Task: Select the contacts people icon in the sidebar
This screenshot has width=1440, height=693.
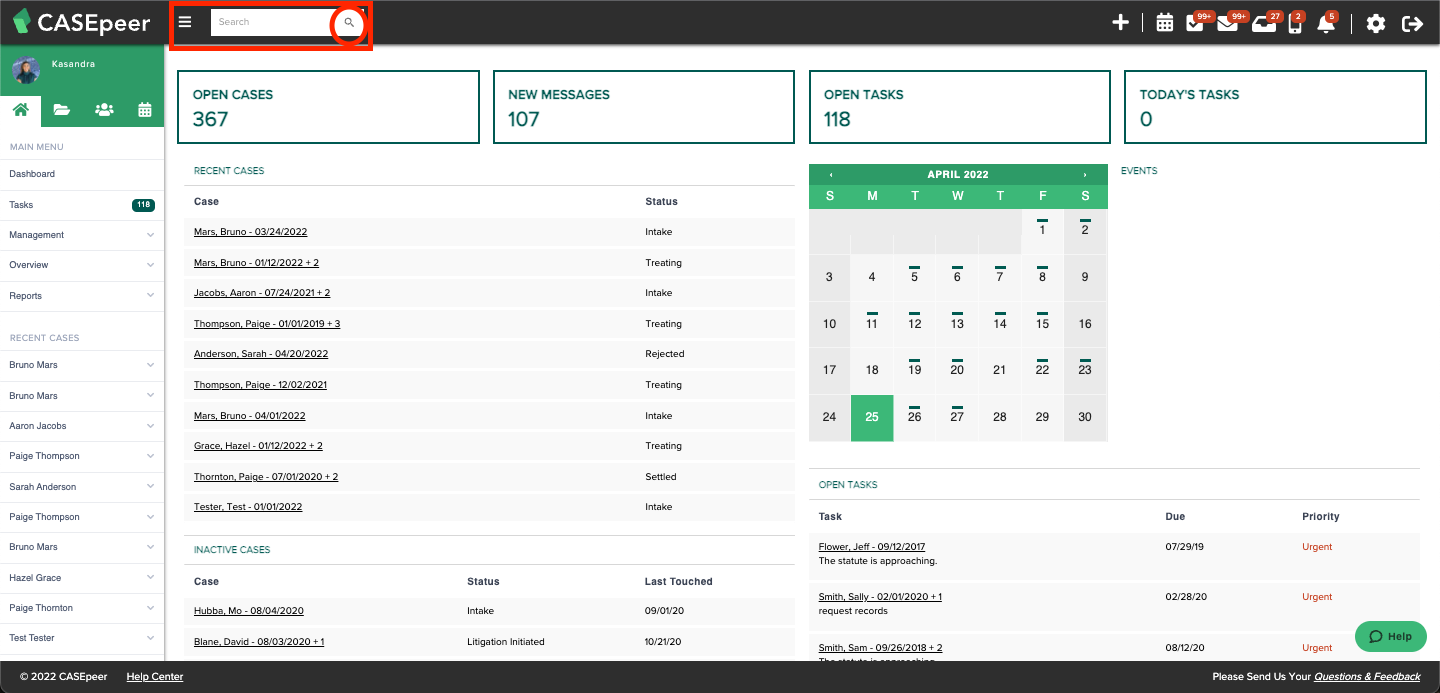Action: tap(104, 110)
